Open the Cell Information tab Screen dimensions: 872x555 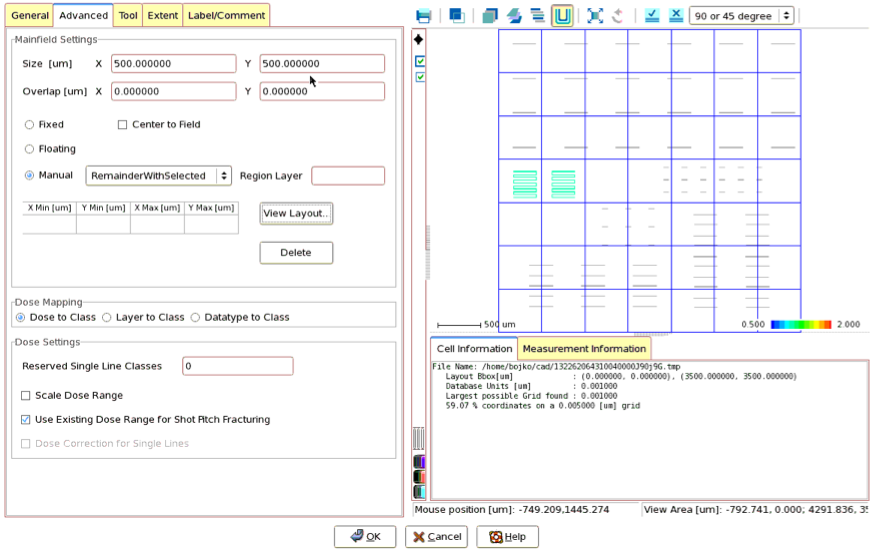(x=474, y=349)
